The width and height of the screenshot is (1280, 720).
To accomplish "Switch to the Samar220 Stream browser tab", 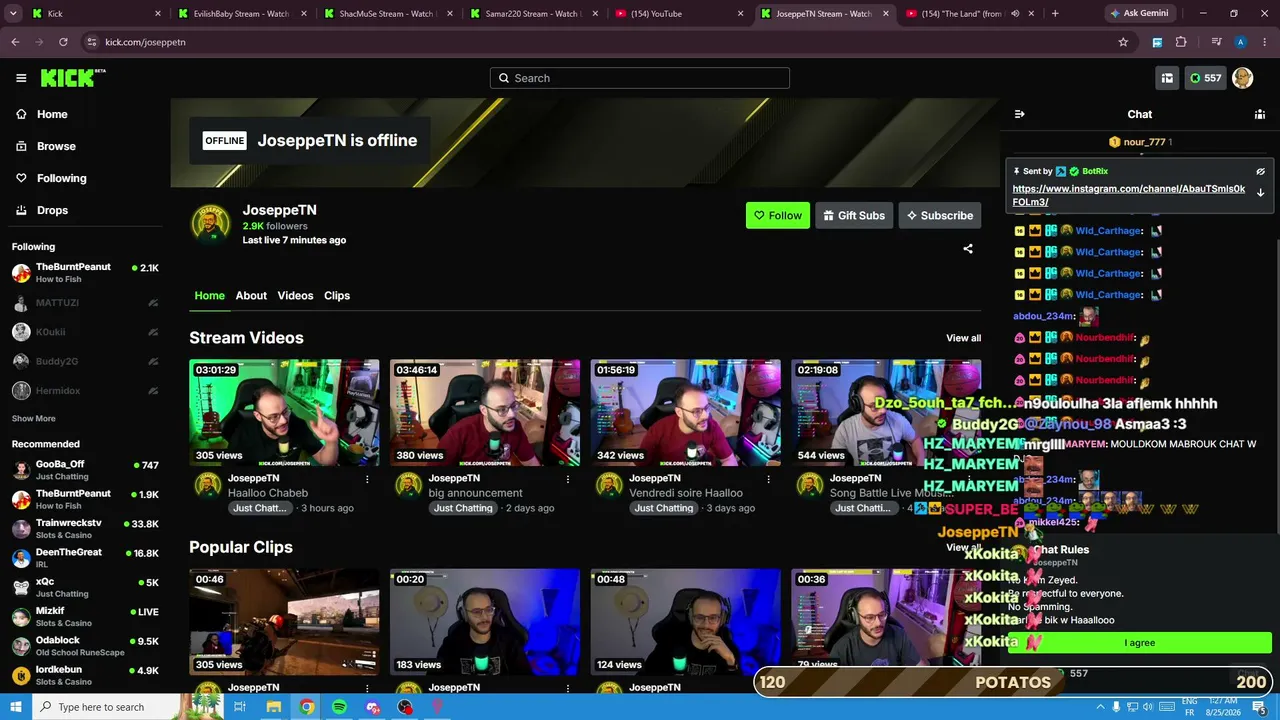I will (535, 14).
